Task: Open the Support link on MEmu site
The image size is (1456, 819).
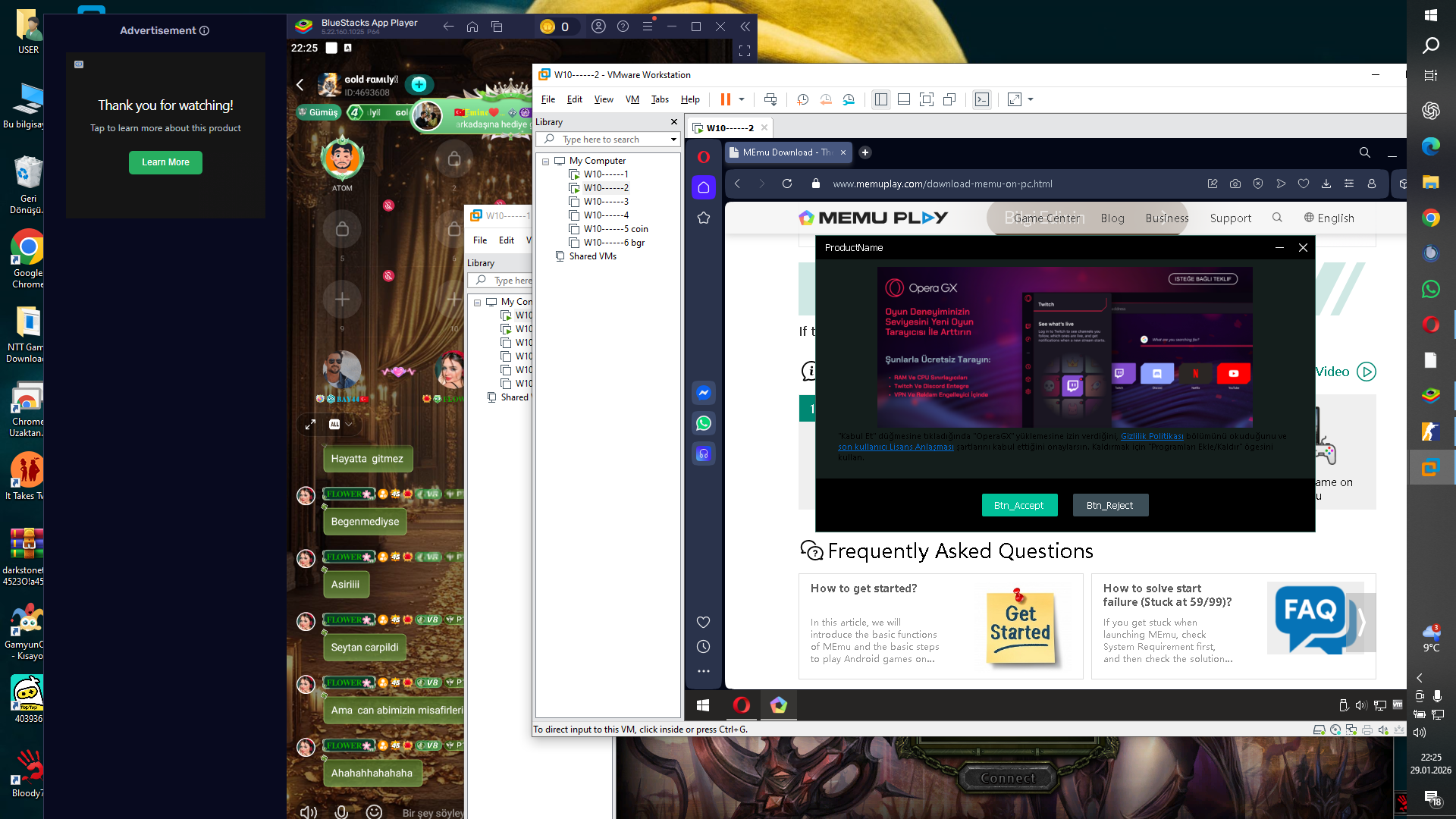Action: (x=1231, y=218)
